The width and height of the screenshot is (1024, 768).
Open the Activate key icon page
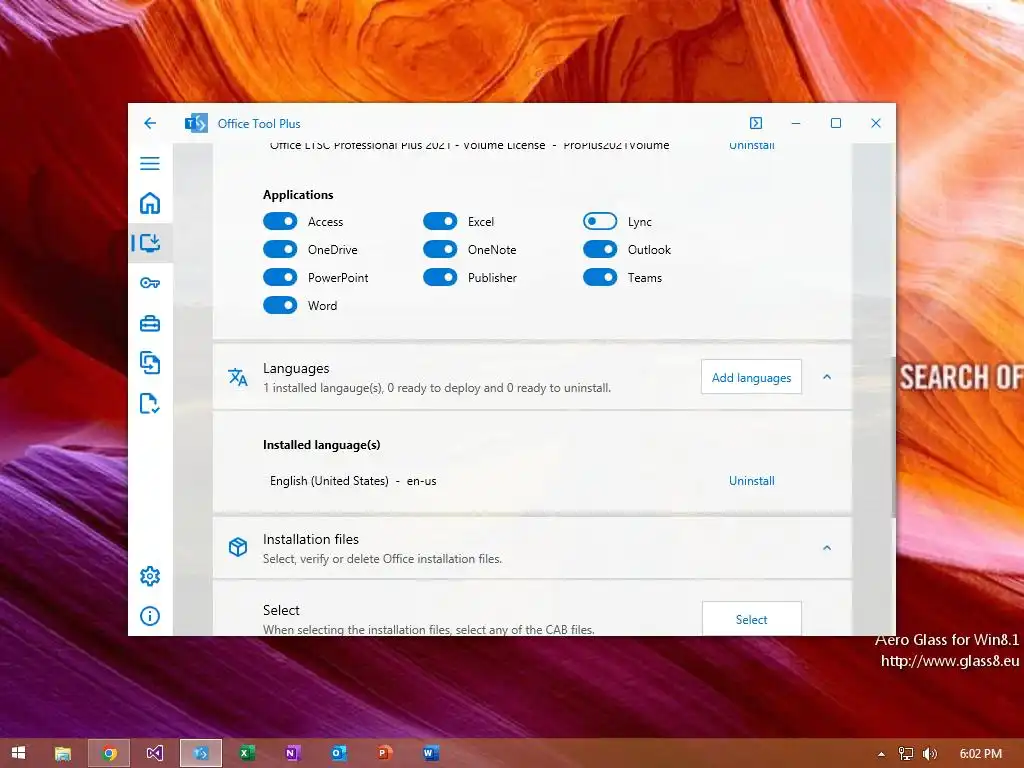pyautogui.click(x=150, y=283)
